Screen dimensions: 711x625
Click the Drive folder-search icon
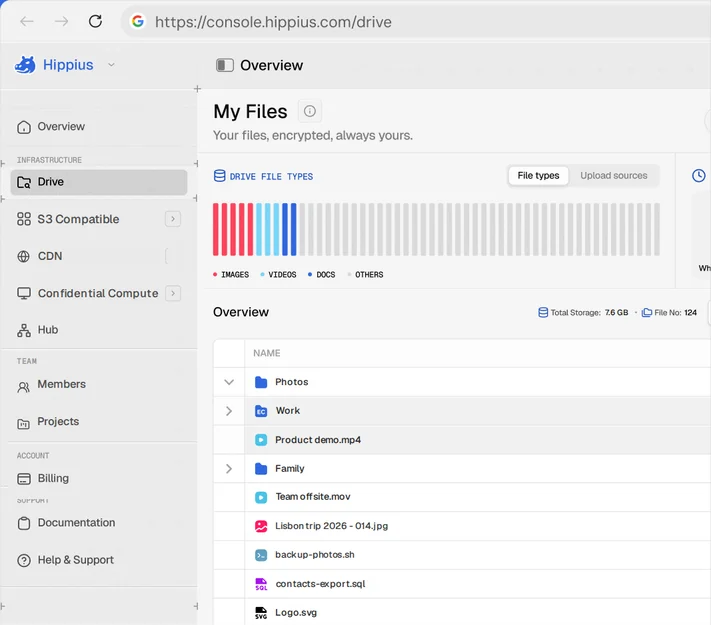pos(24,182)
